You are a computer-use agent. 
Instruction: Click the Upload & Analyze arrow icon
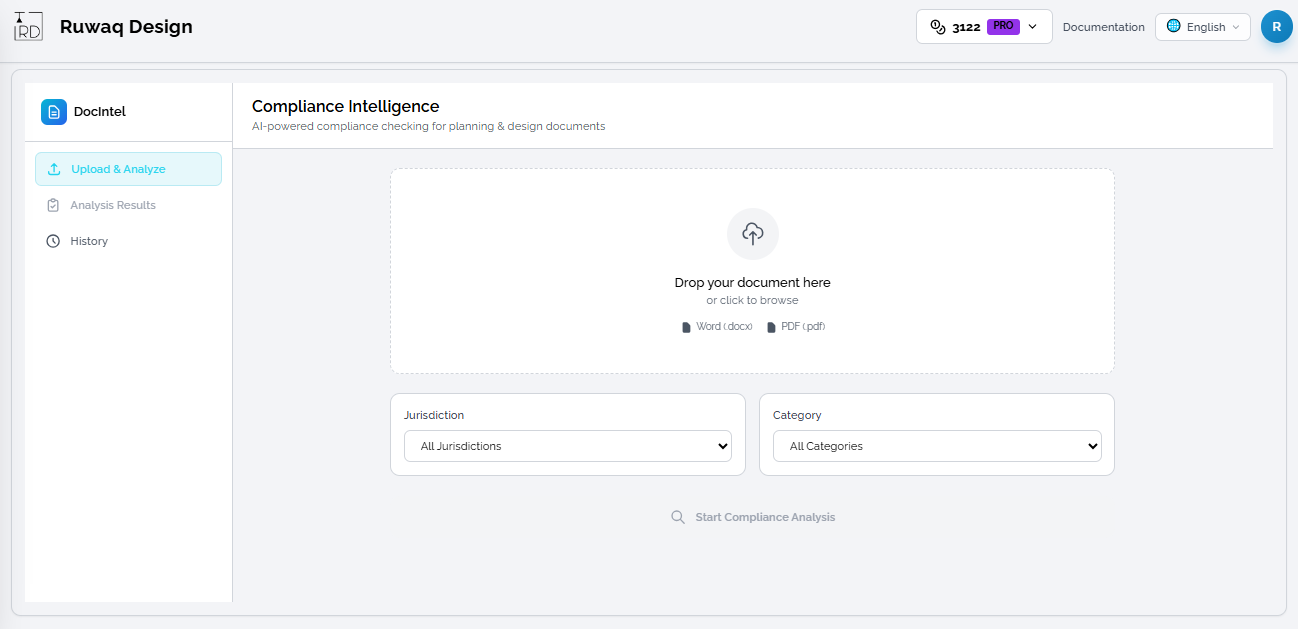coord(54,169)
